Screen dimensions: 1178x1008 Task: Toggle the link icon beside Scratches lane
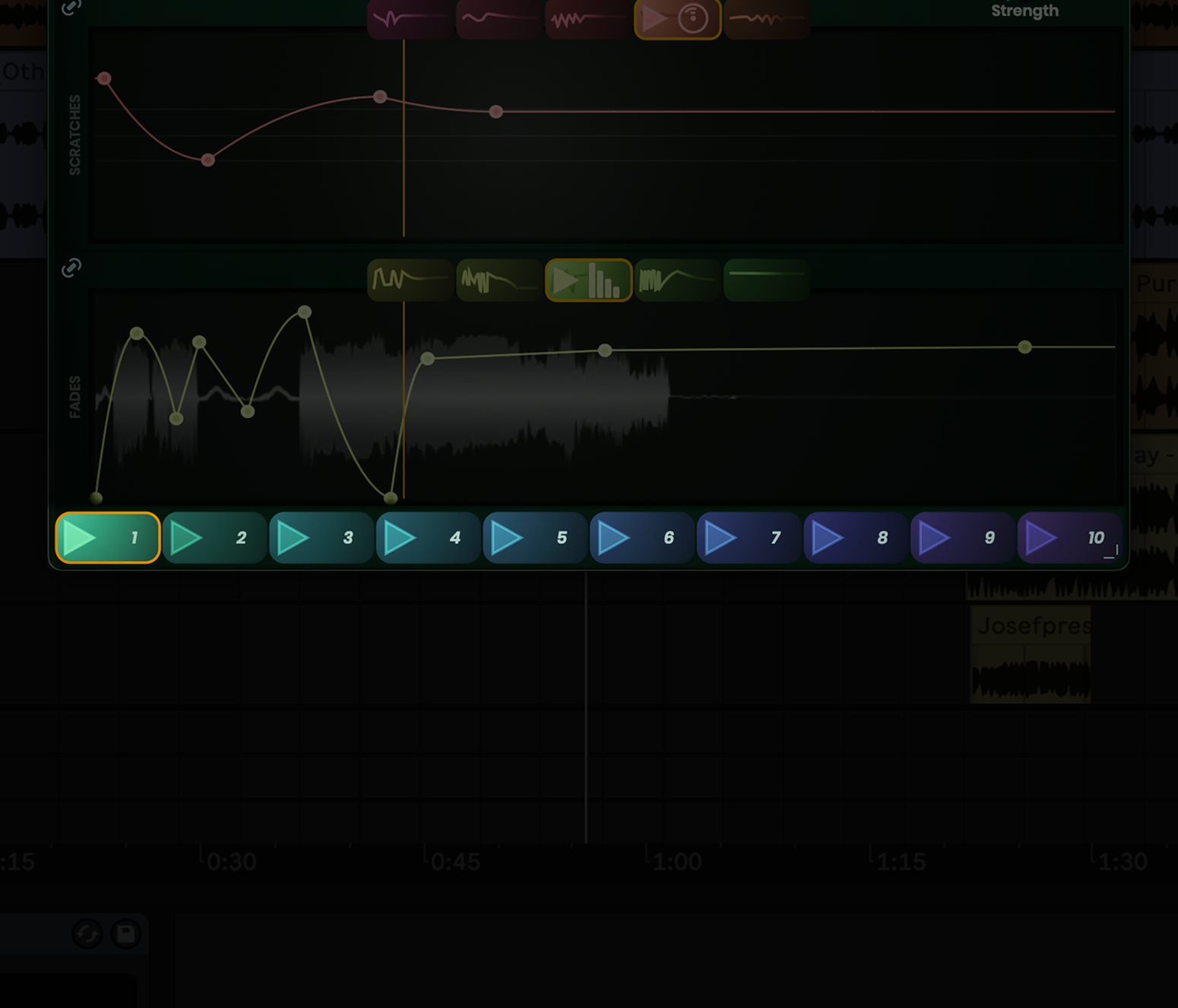(x=71, y=7)
